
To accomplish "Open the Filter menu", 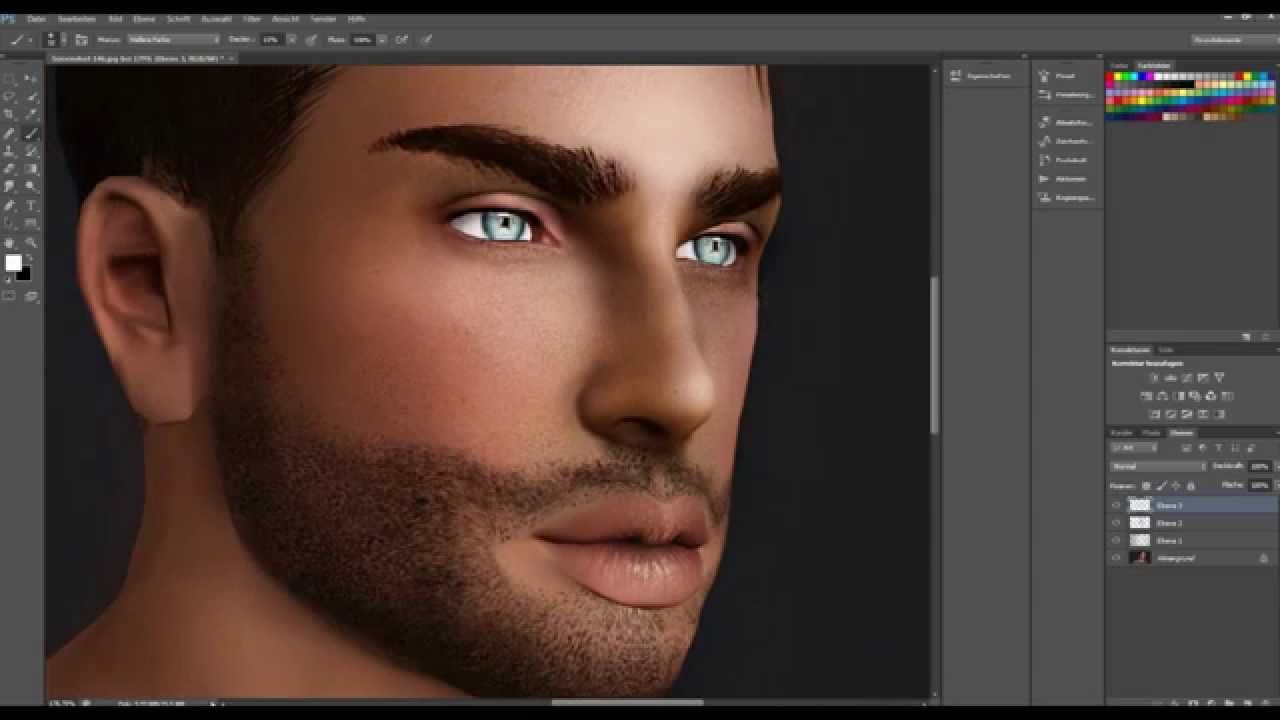I will point(252,19).
